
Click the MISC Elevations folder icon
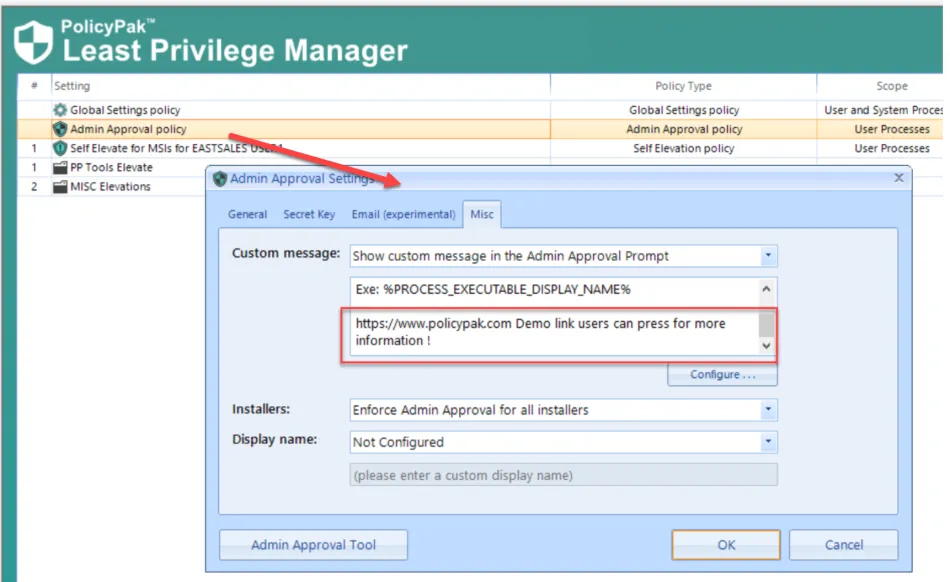click(60, 186)
